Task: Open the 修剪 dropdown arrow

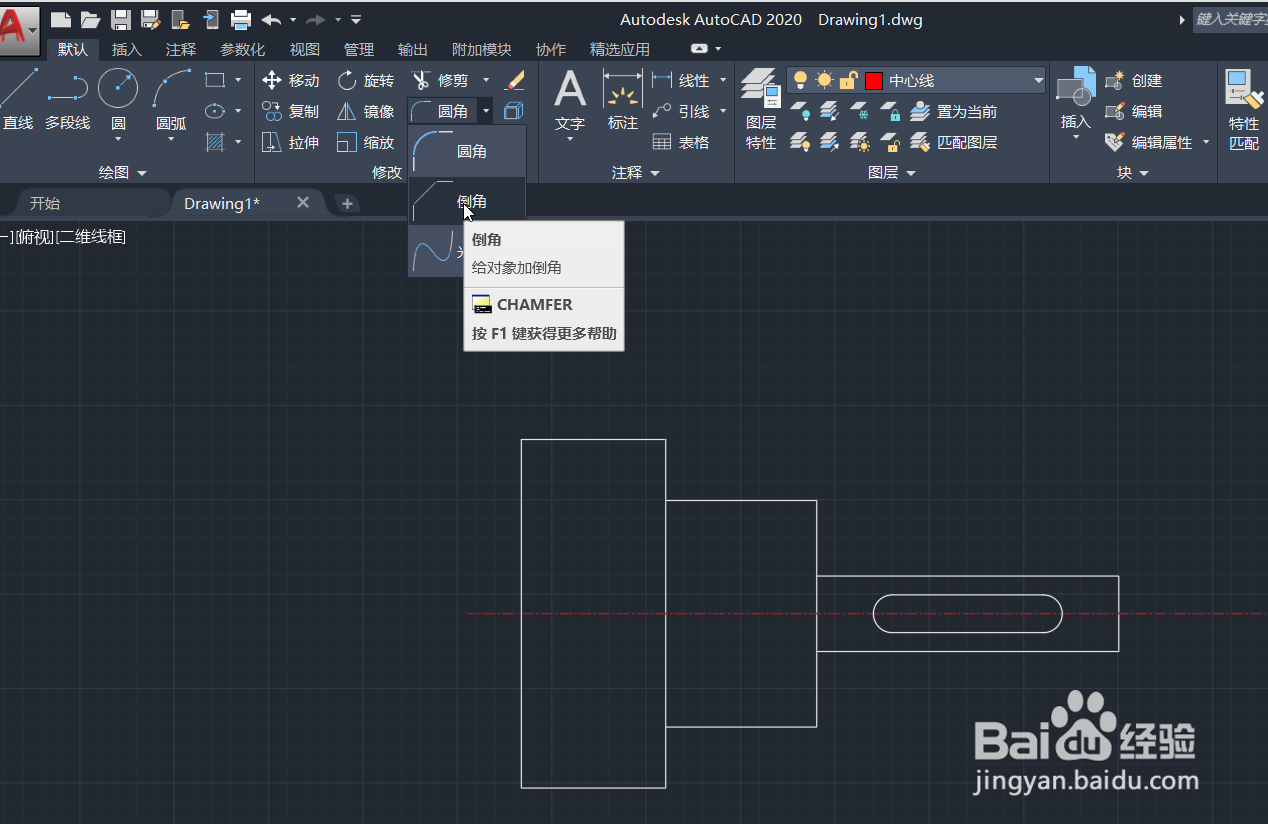Action: (486, 80)
